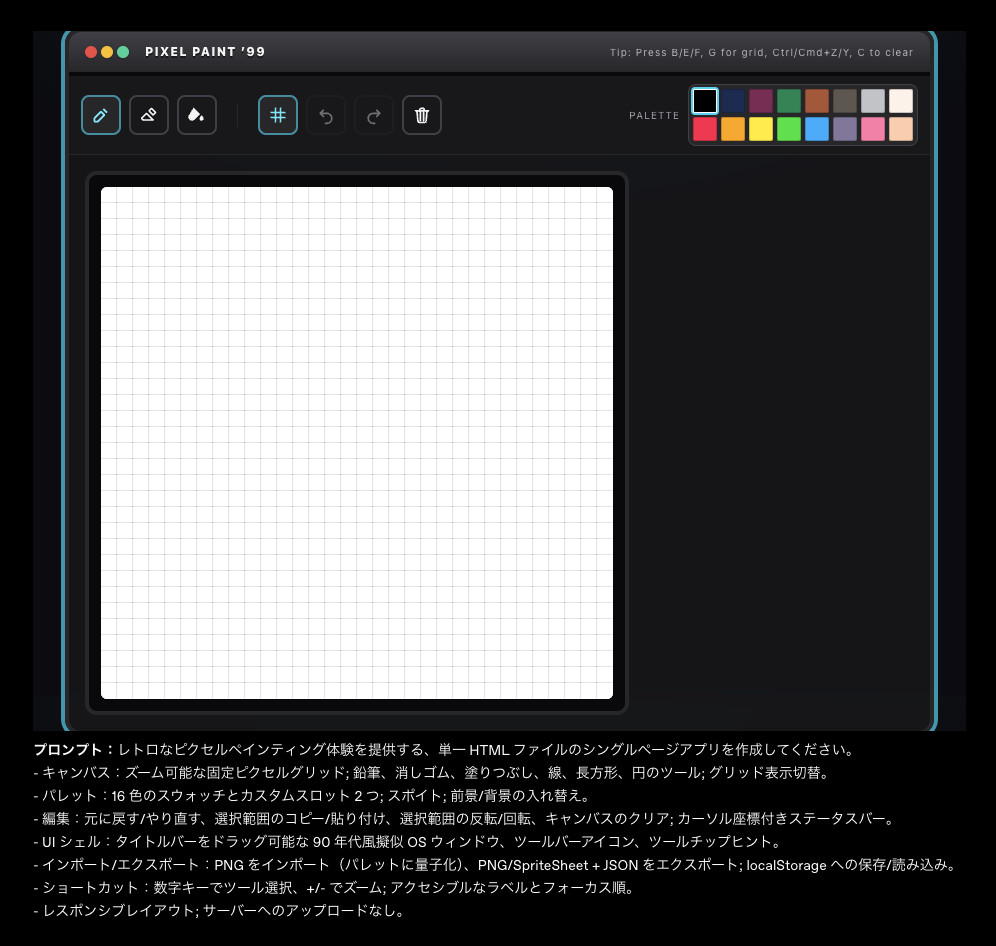Pick the peach swatch
Screen dimensions: 996x946
pyautogui.click(x=901, y=129)
